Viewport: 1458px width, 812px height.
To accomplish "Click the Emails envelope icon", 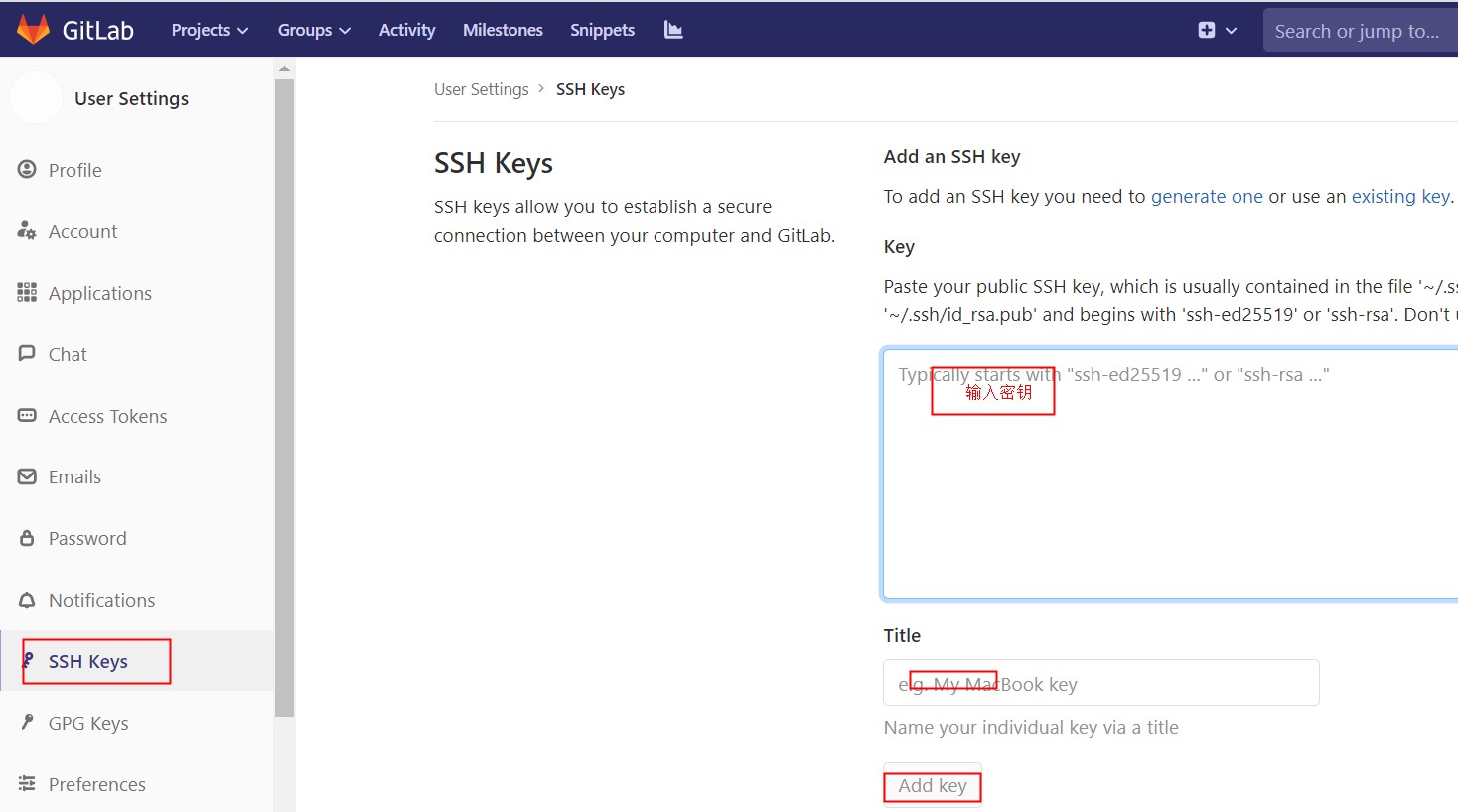I will (27, 476).
